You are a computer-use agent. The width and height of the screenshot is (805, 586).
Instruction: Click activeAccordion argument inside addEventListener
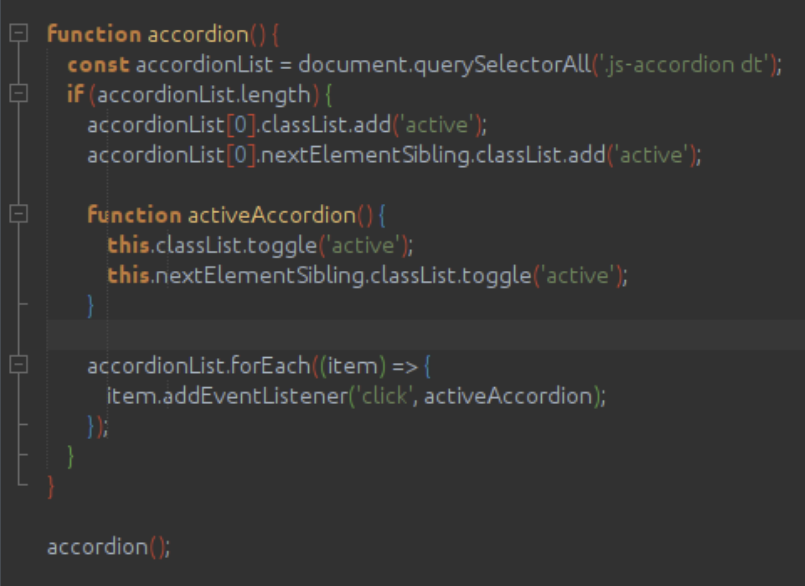click(508, 396)
